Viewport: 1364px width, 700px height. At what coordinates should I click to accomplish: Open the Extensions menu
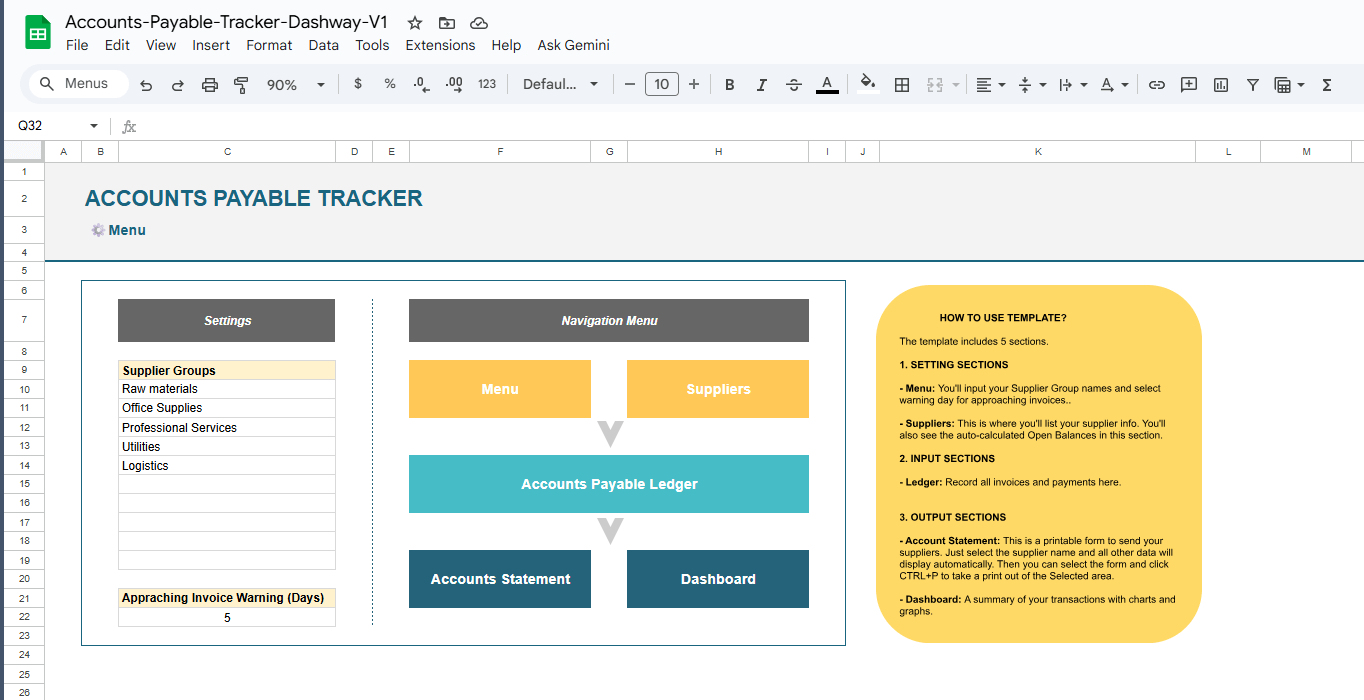pyautogui.click(x=440, y=45)
